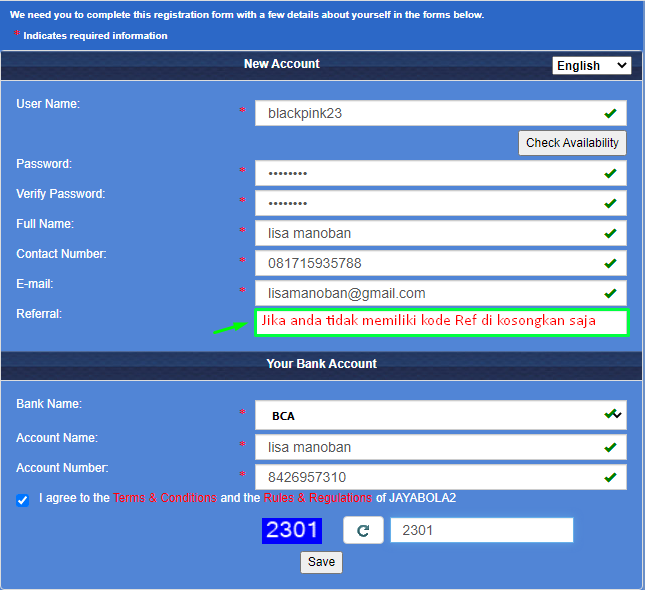Click the green checkmark in Contact Number field
Image resolution: width=645 pixels, height=590 pixels.
[x=610, y=263]
